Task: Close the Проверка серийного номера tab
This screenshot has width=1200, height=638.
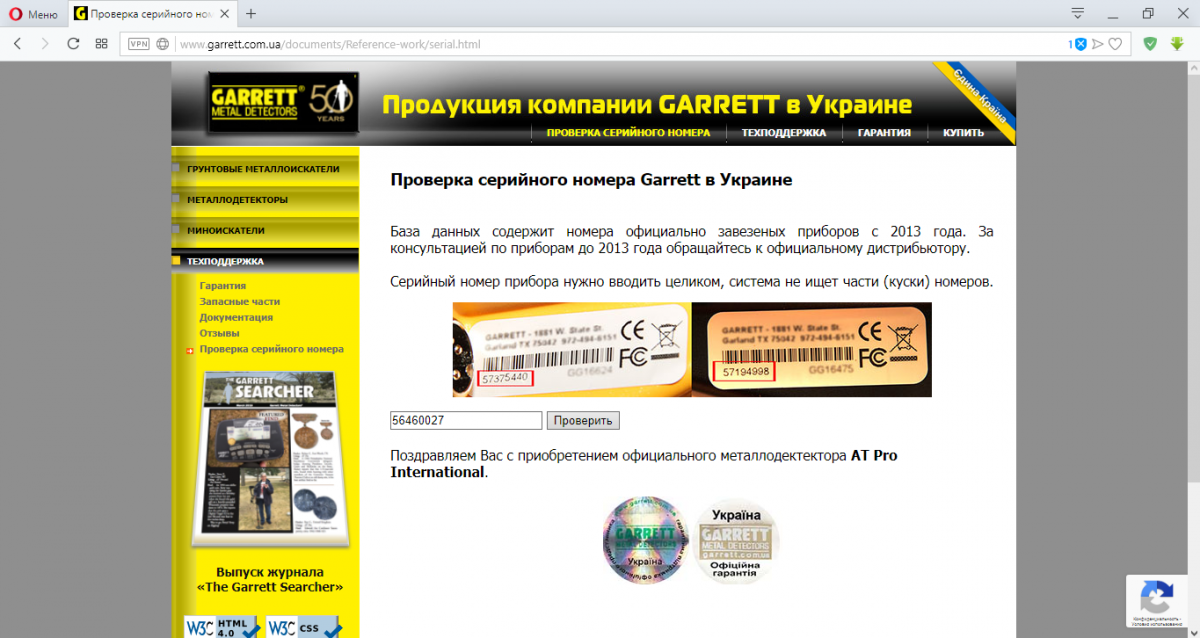Action: (x=225, y=14)
